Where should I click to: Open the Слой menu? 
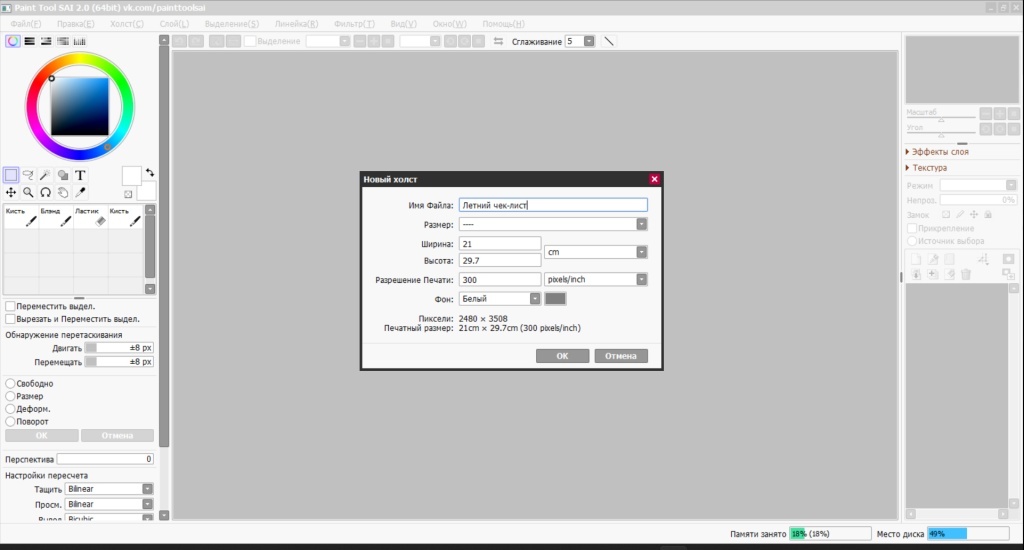tap(174, 24)
